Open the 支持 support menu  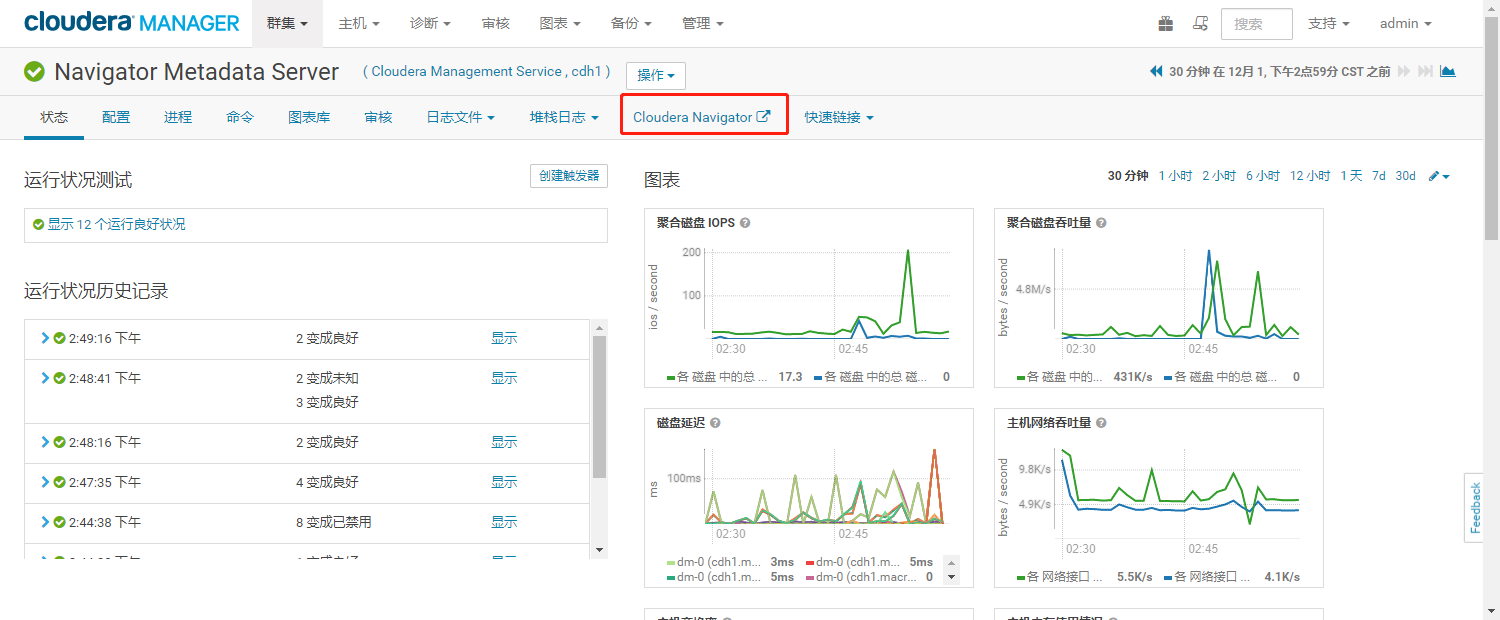1329,23
